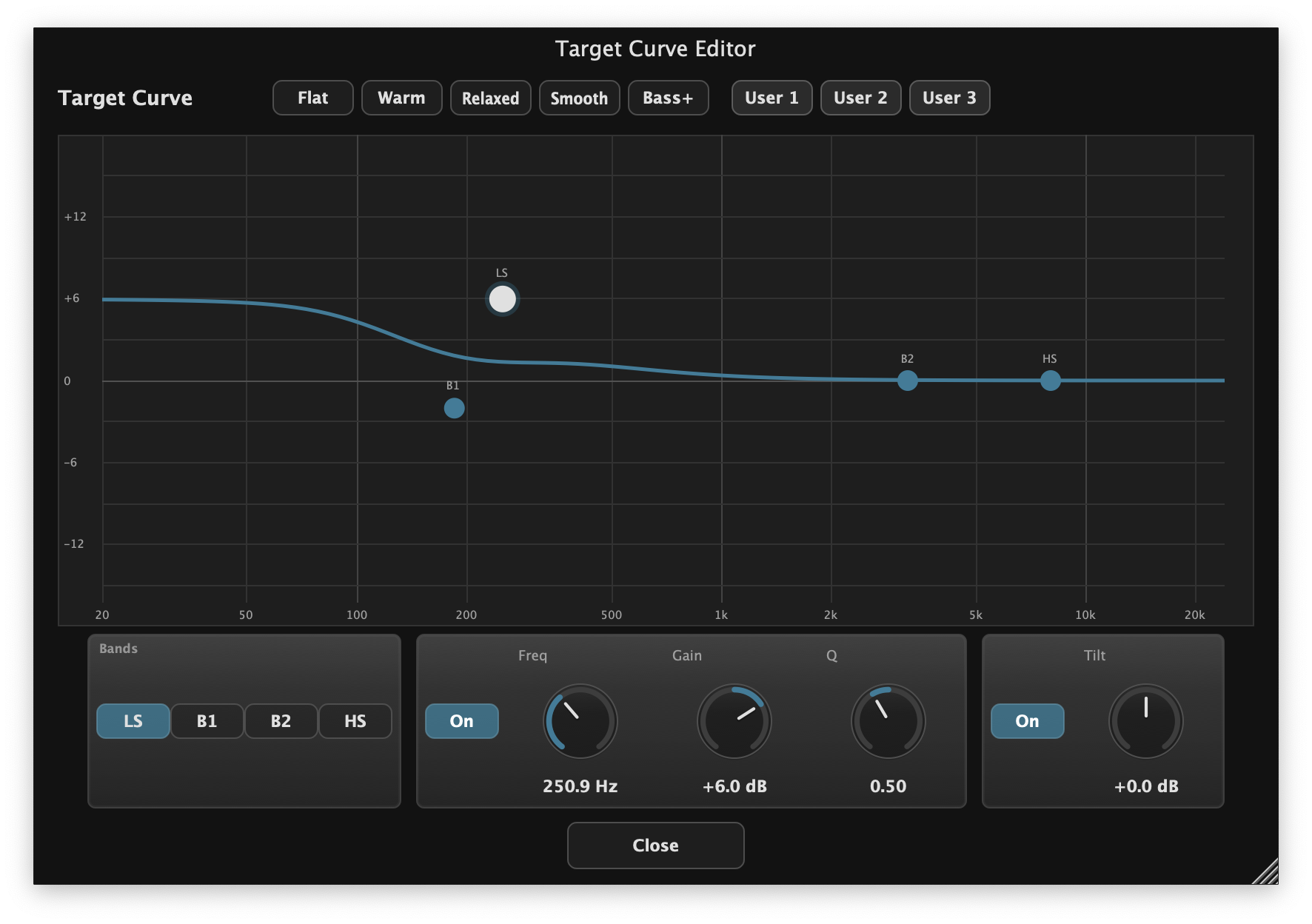Load the User 2 preset
The image size is (1312, 924).
tap(861, 98)
